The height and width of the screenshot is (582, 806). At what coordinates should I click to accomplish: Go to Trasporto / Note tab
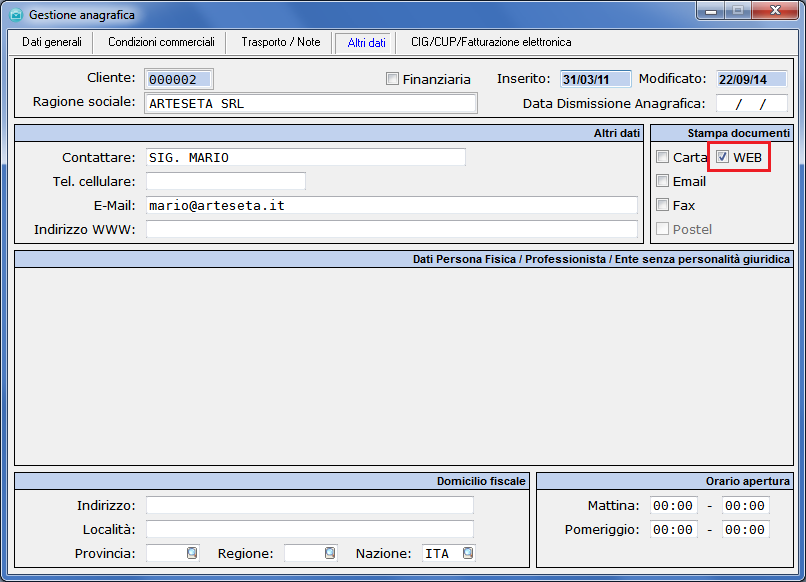coord(280,42)
